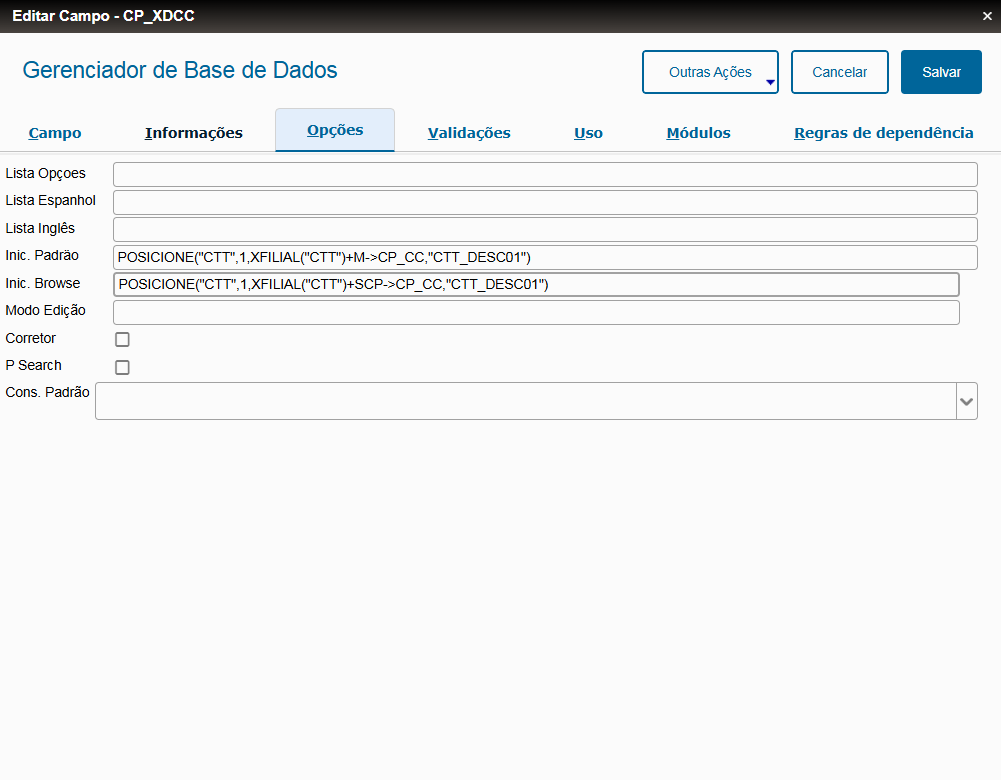The width and height of the screenshot is (1001, 780).
Task: Open the Regras de dependência tab
Action: coord(883,133)
